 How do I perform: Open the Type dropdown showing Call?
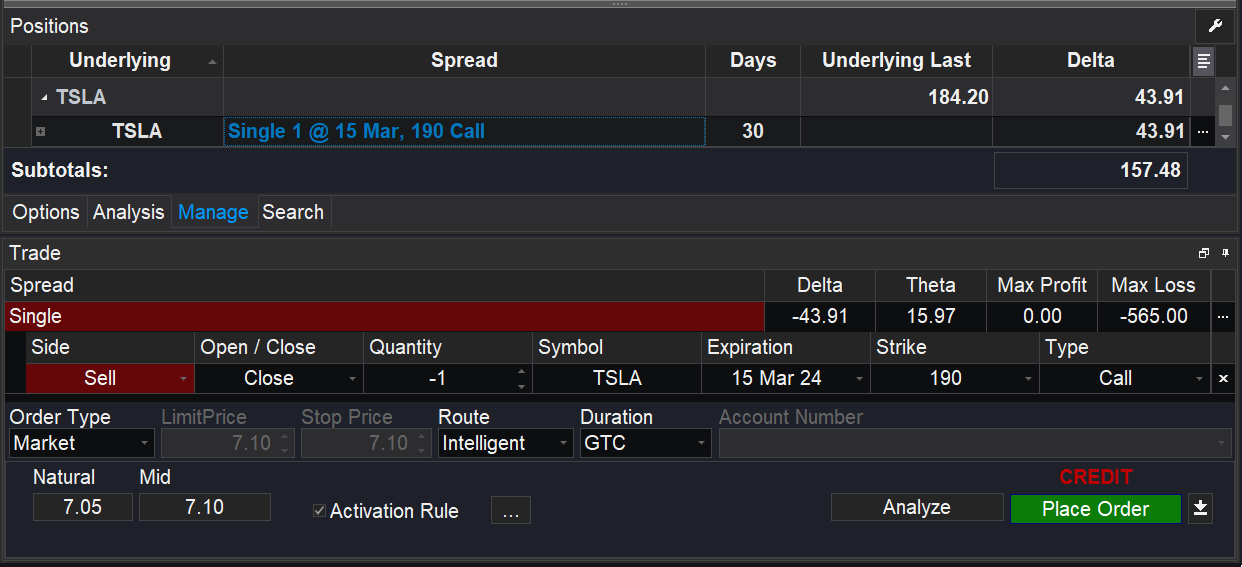1125,379
